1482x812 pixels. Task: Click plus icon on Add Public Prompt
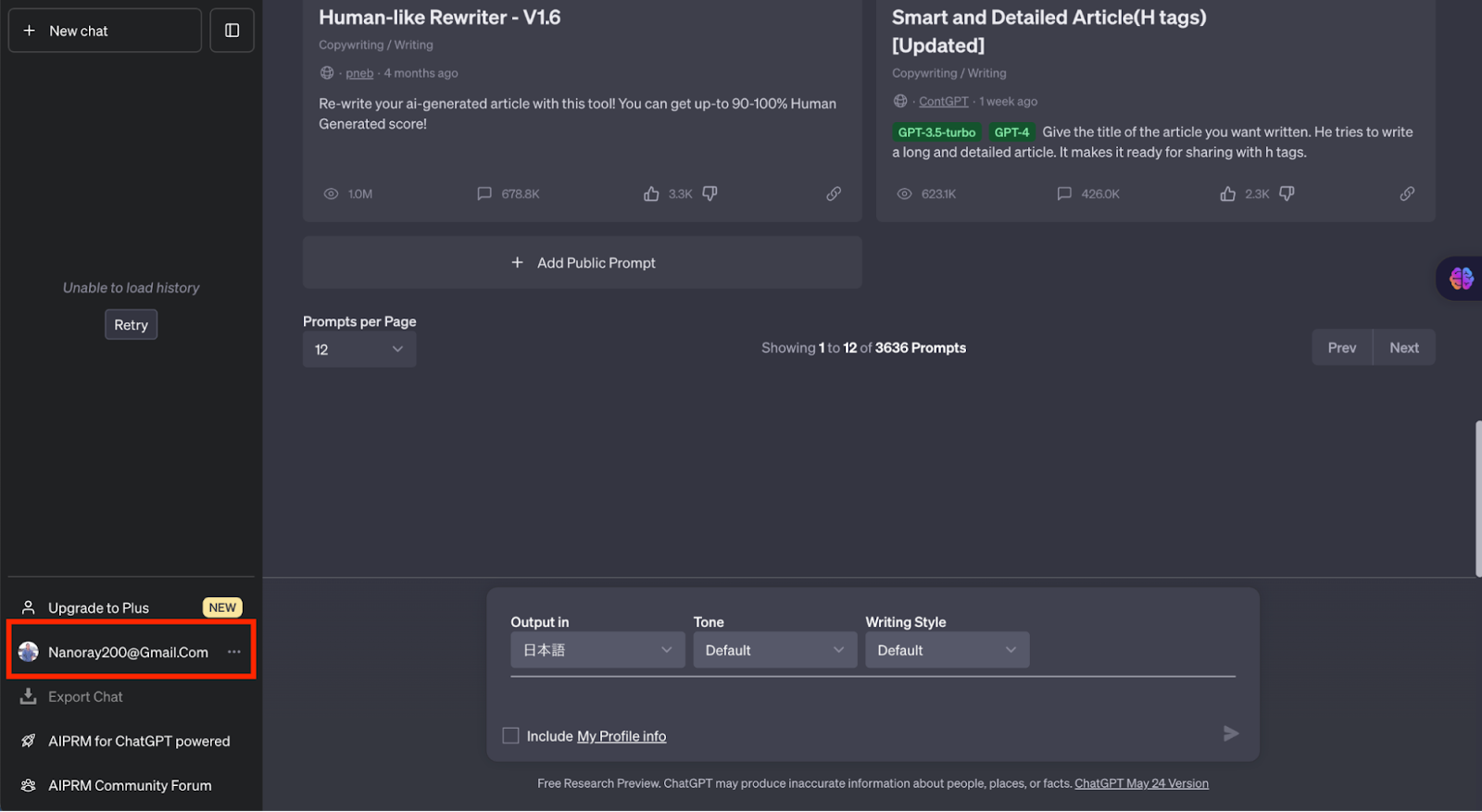(x=518, y=263)
